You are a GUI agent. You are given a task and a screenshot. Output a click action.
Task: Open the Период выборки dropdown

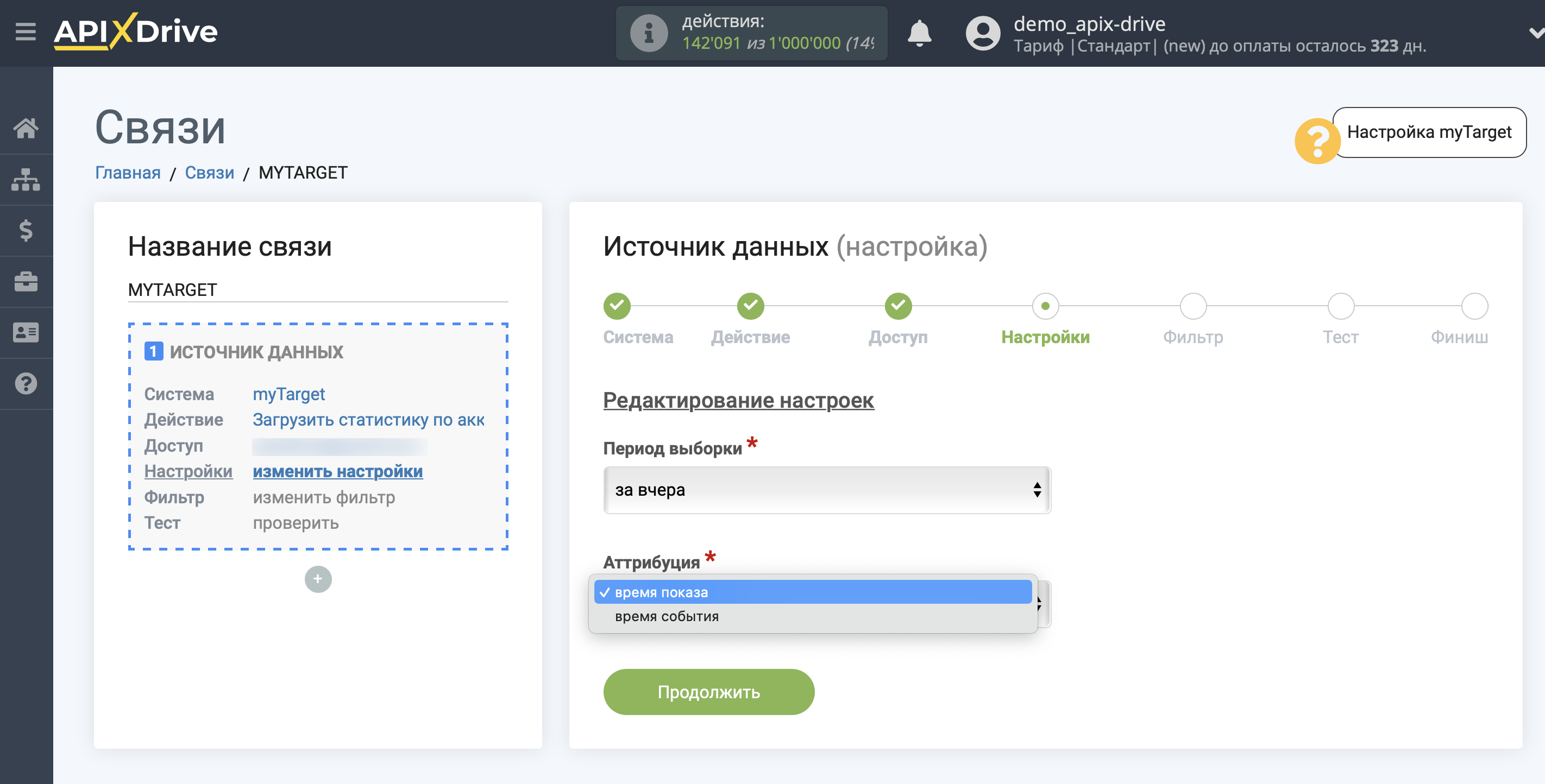pyautogui.click(x=826, y=490)
